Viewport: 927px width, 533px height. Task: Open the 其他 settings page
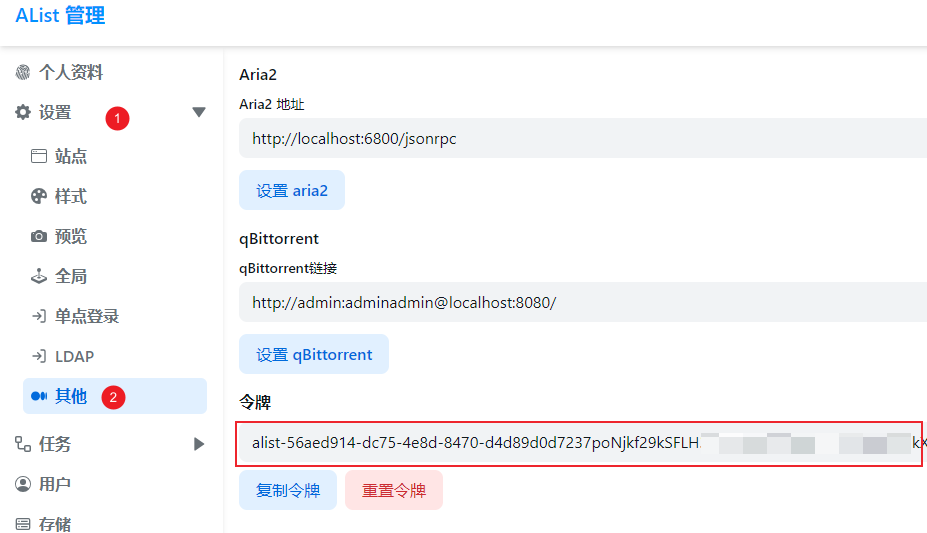(71, 396)
